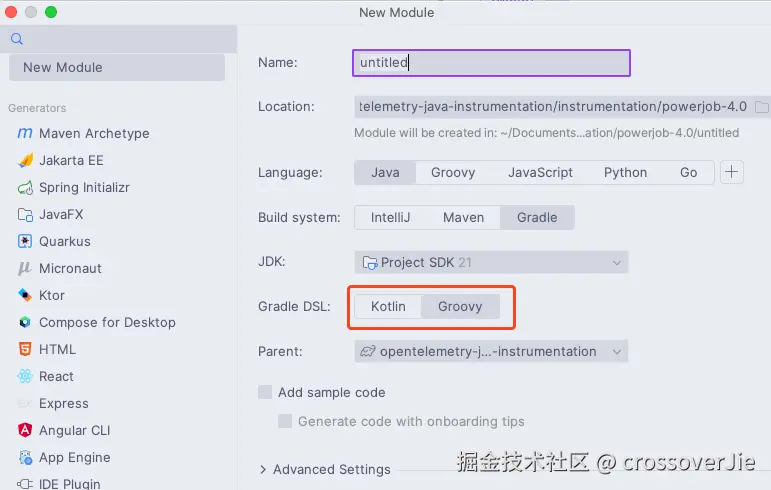
Task: Click the Maven Archetype icon
Action: click(25, 133)
